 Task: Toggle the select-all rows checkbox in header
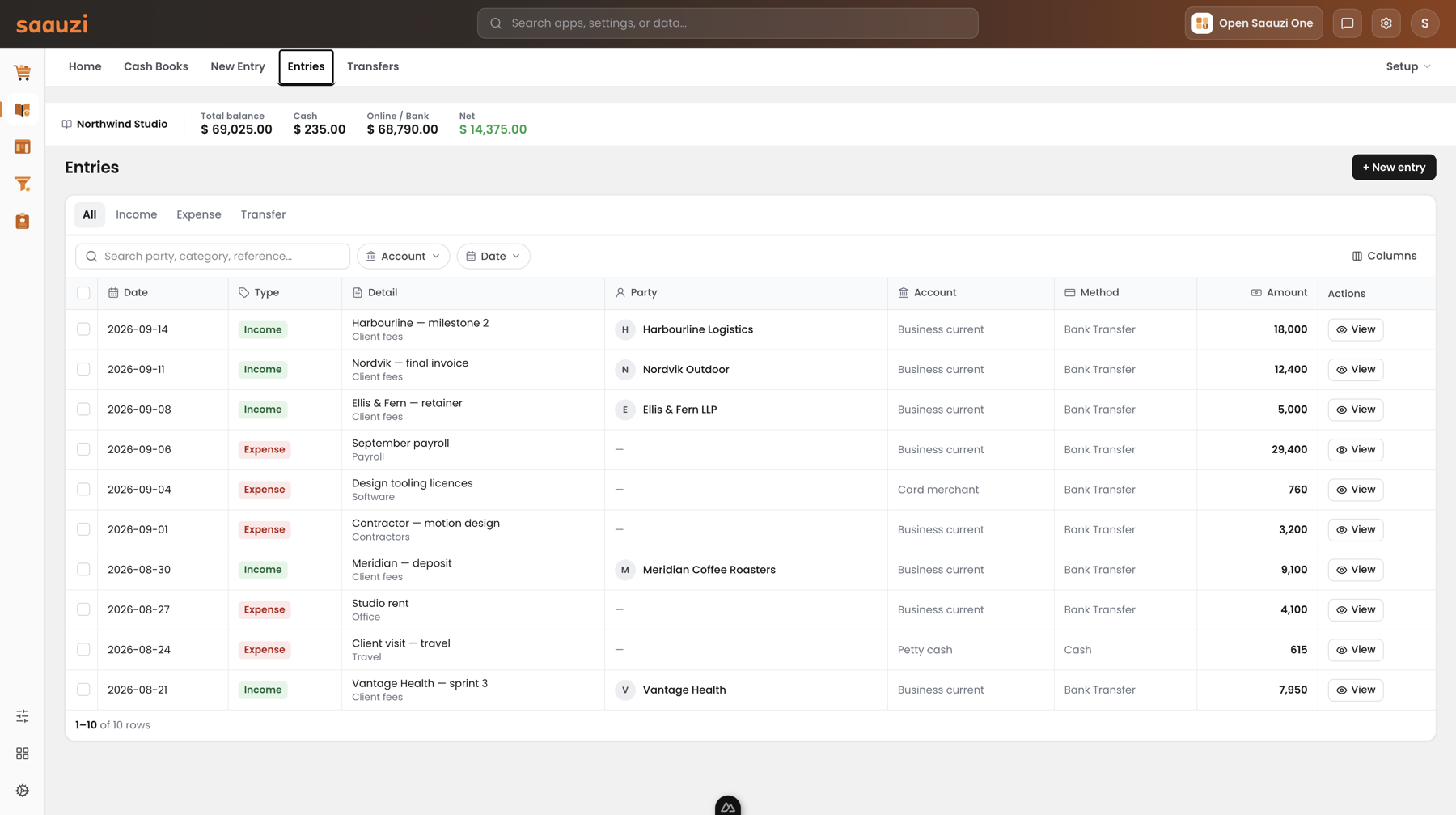pos(83,293)
